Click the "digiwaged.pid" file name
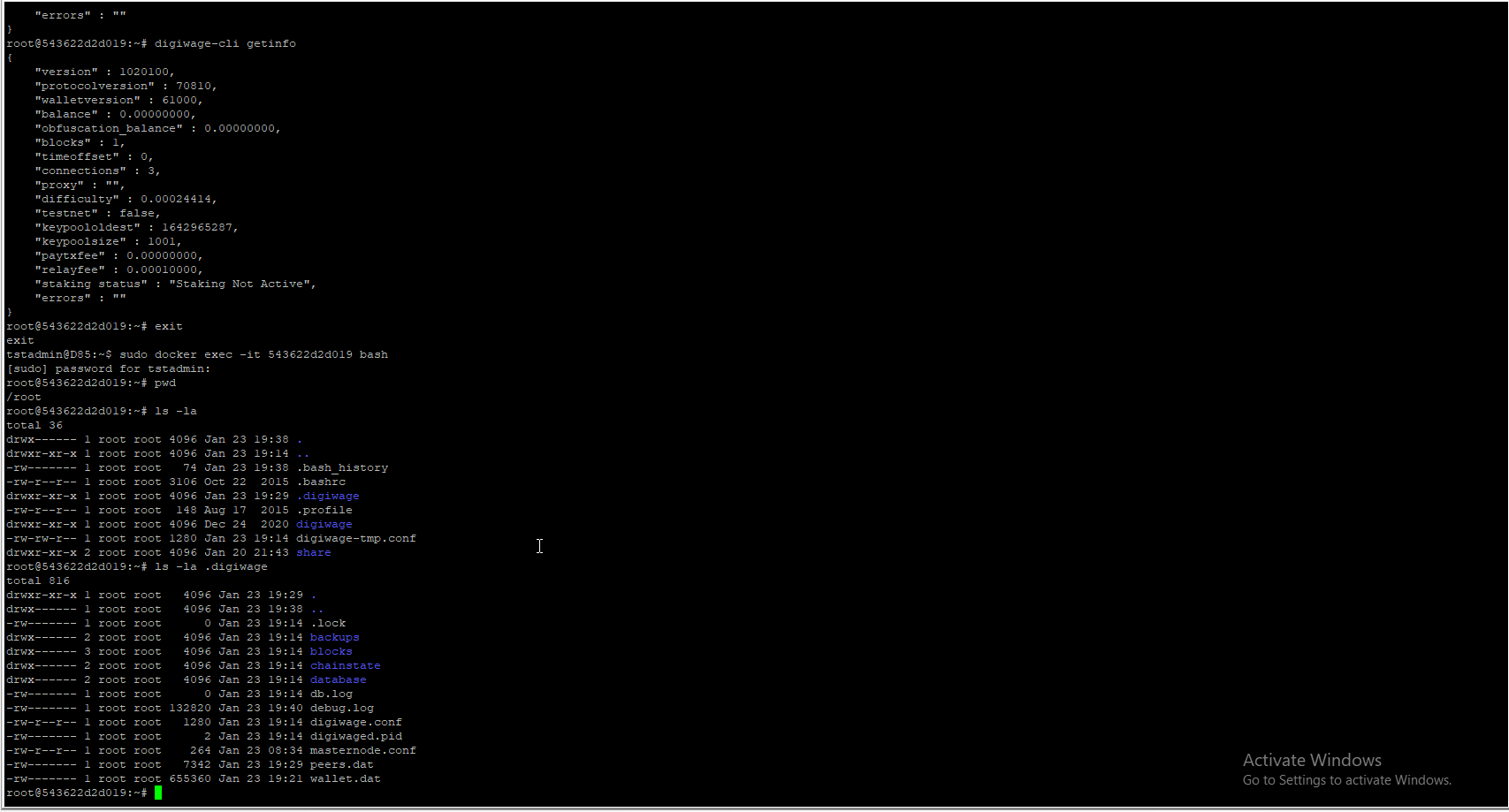 356,736
